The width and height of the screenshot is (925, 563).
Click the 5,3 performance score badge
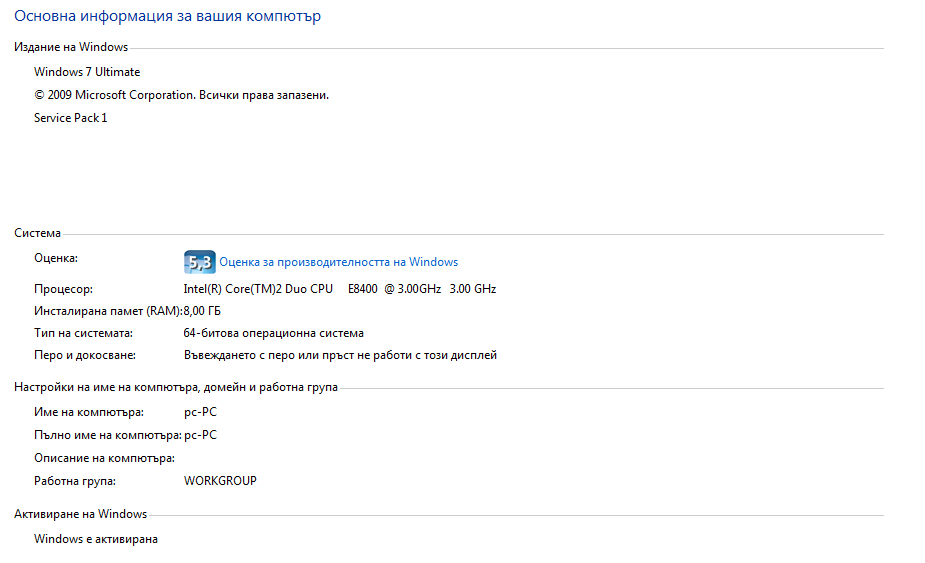click(x=199, y=262)
